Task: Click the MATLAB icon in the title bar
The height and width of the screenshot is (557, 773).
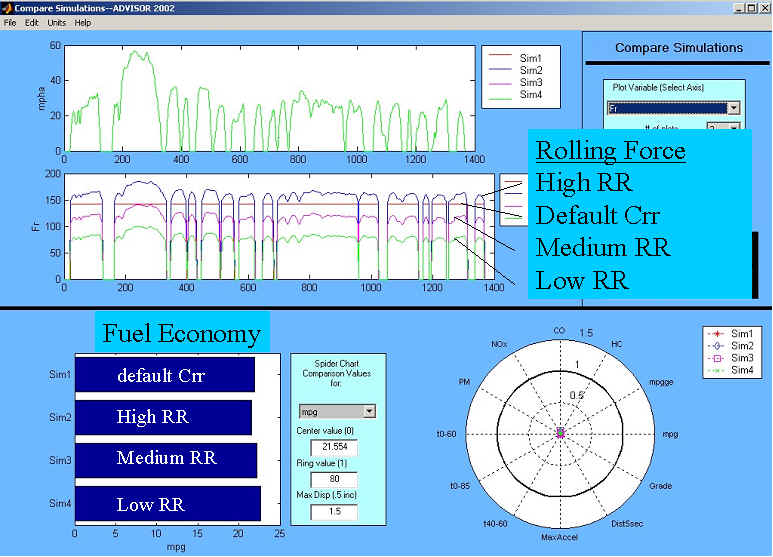Action: click(x=9, y=8)
